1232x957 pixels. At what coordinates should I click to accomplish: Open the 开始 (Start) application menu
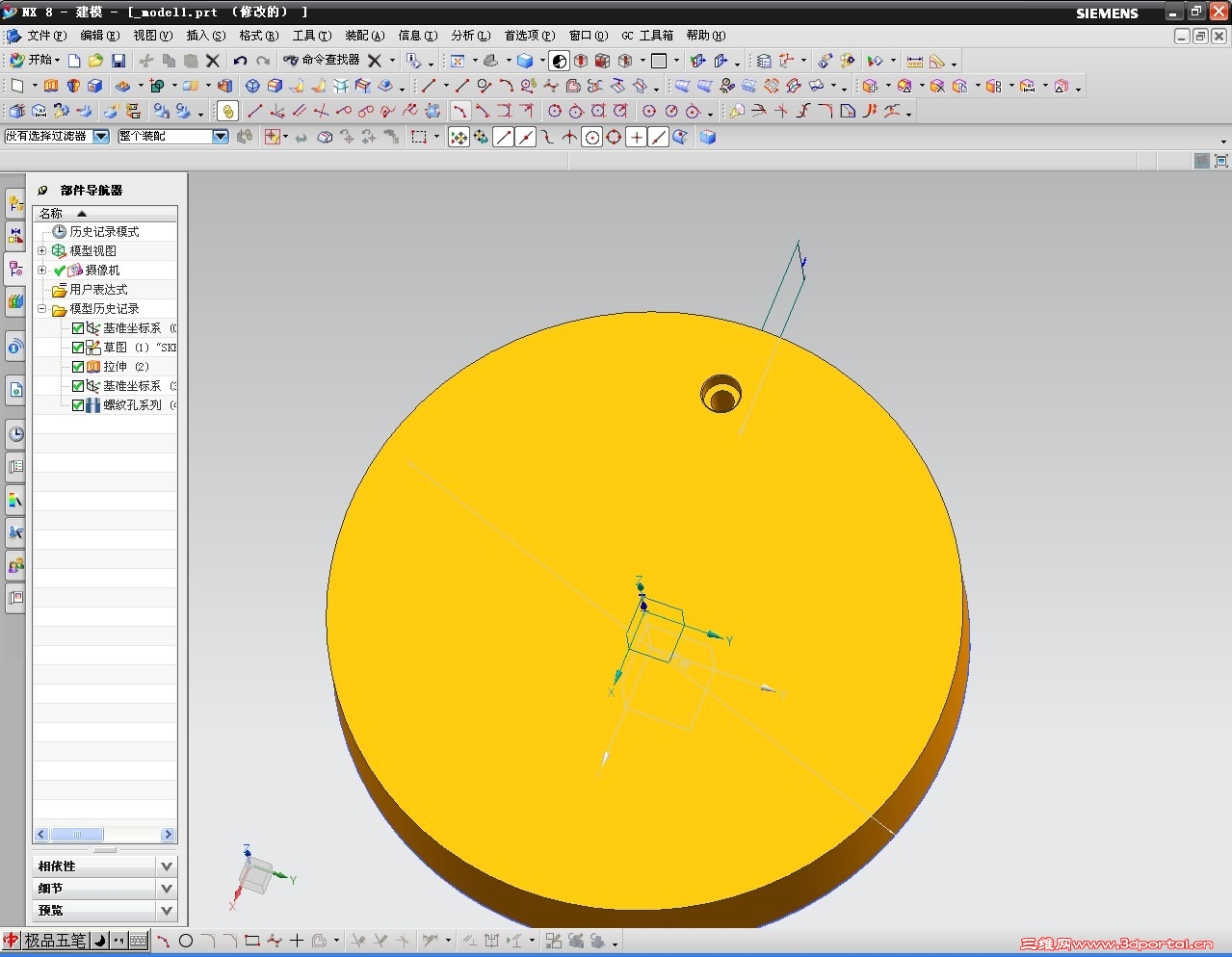click(35, 60)
